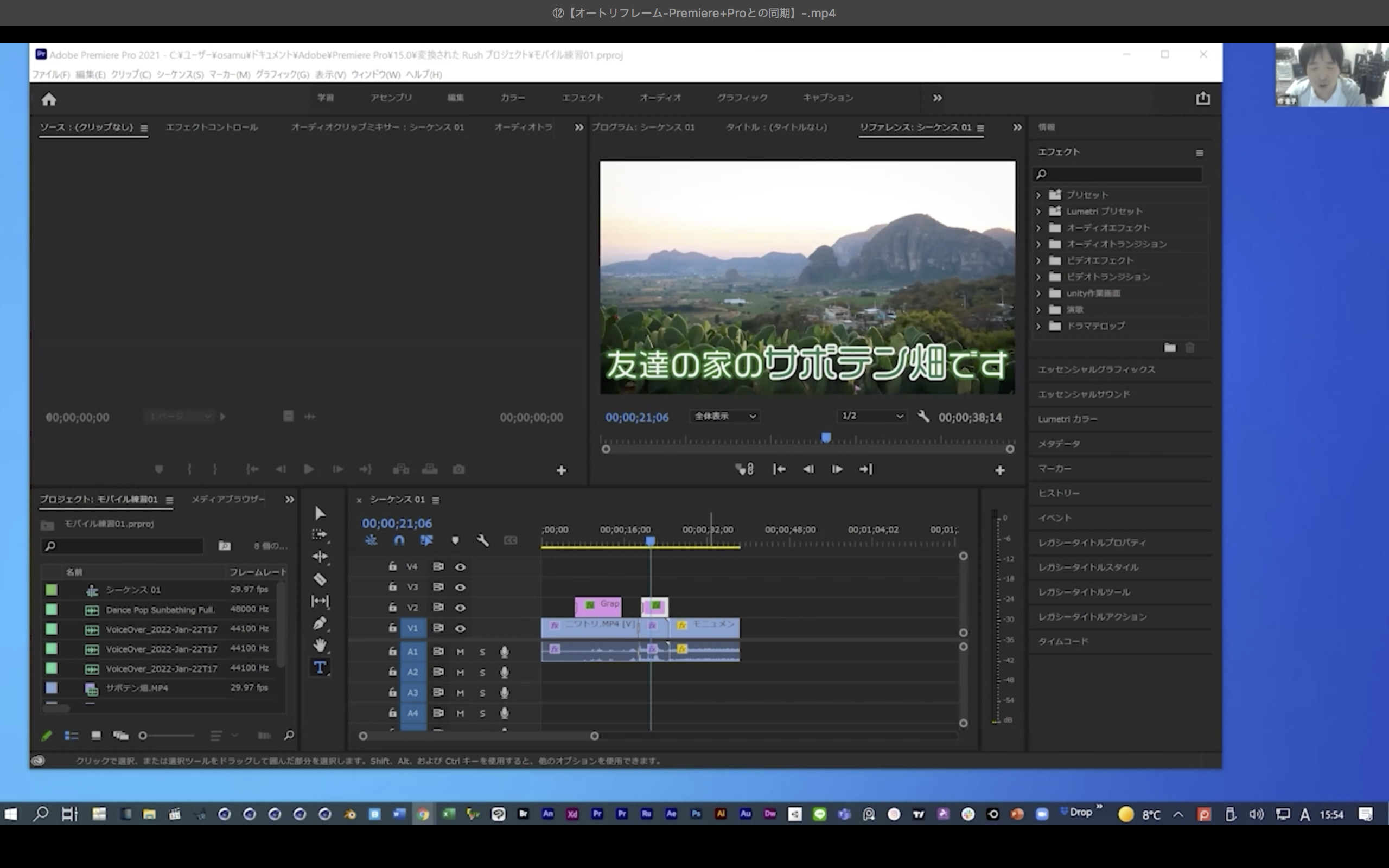
Task: Select the Pen tool
Action: pos(320,623)
